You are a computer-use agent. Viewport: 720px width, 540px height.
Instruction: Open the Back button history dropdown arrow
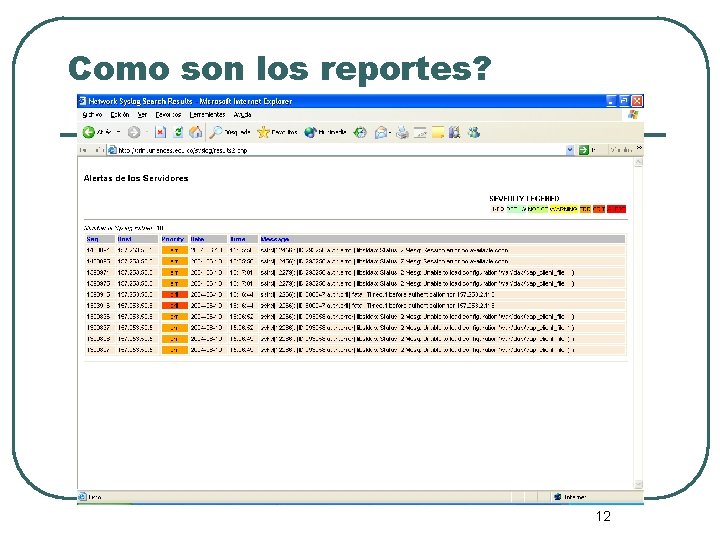(x=118, y=132)
